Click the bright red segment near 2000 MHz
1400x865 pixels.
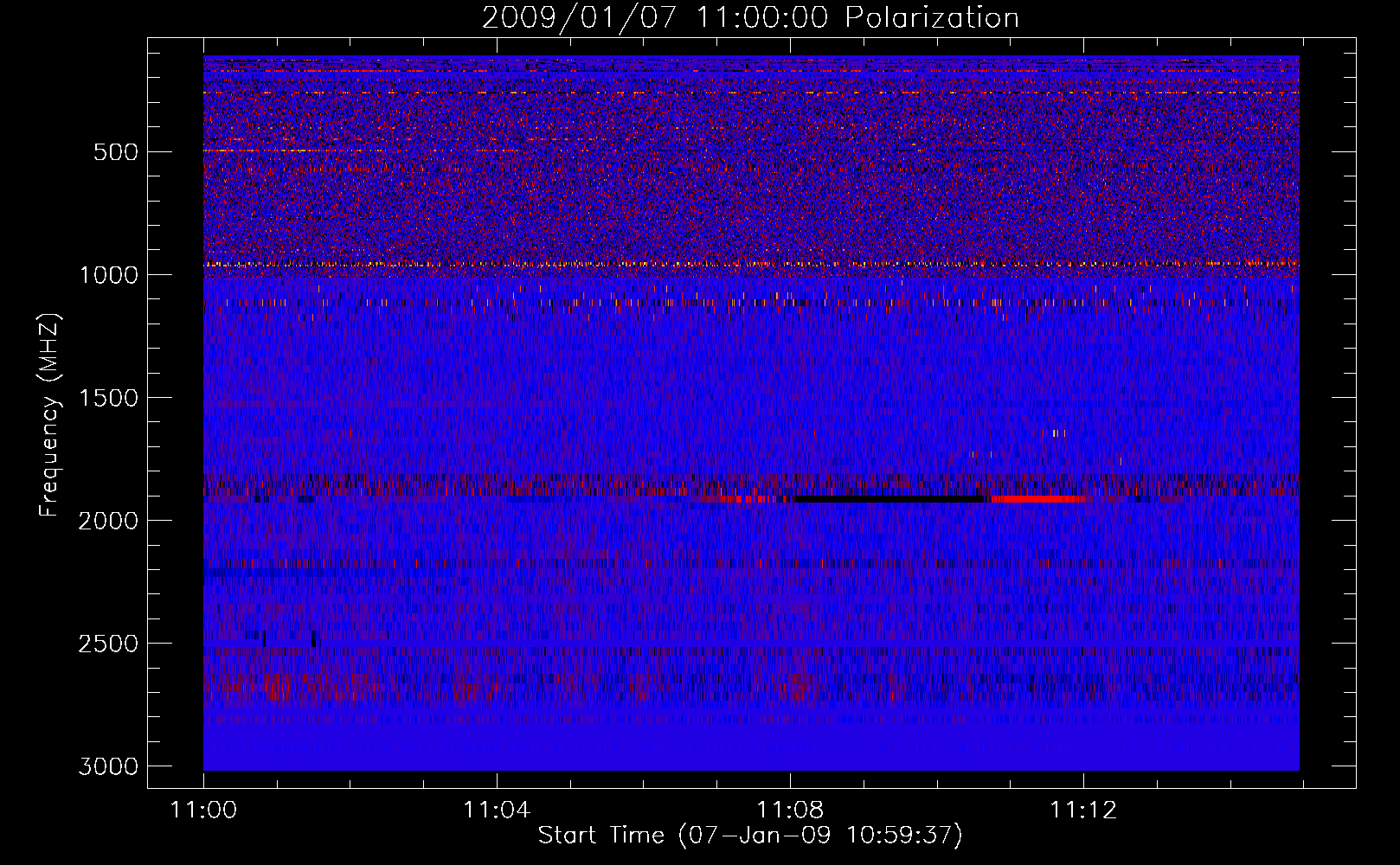pyautogui.click(x=1037, y=499)
